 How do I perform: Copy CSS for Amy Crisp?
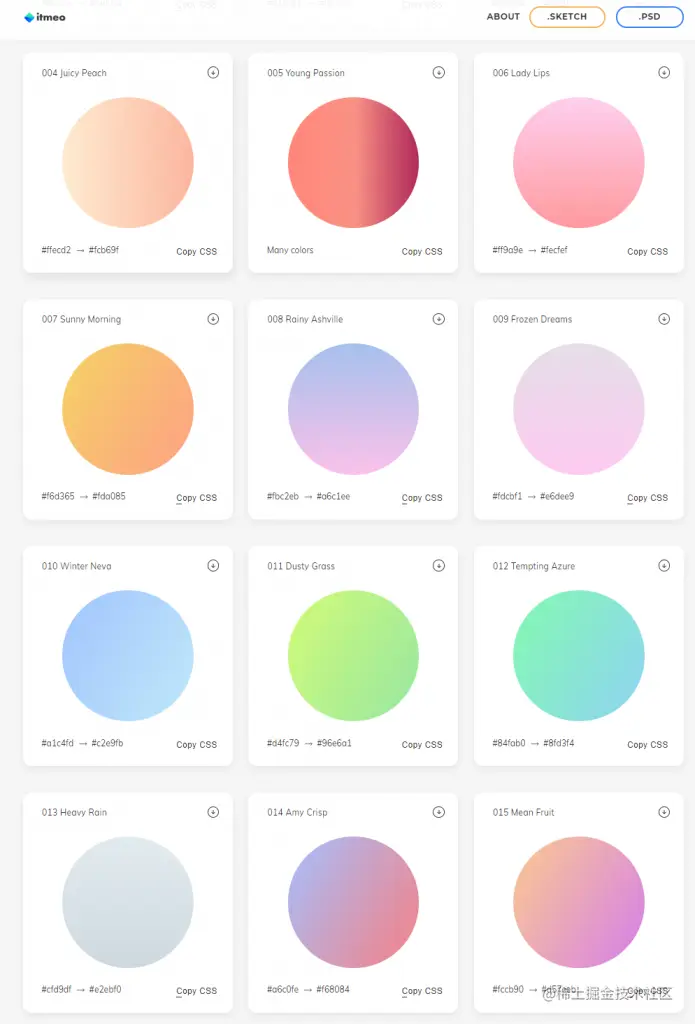point(422,991)
